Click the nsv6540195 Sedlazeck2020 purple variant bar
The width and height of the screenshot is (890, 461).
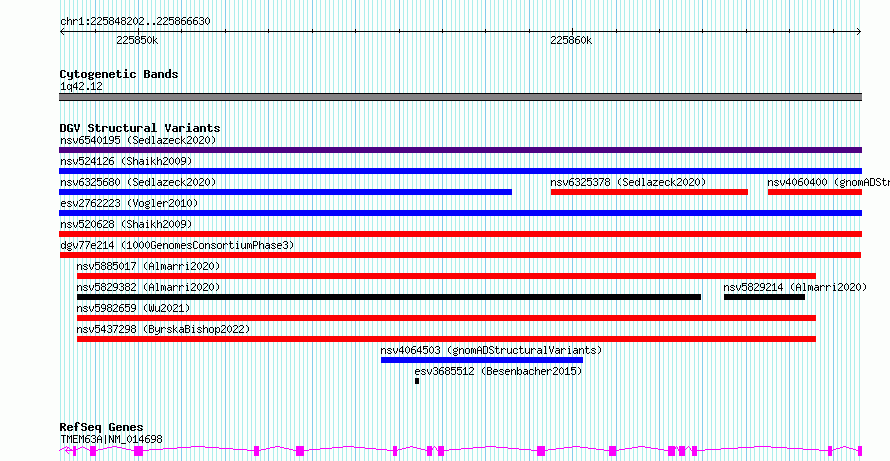(x=460, y=150)
